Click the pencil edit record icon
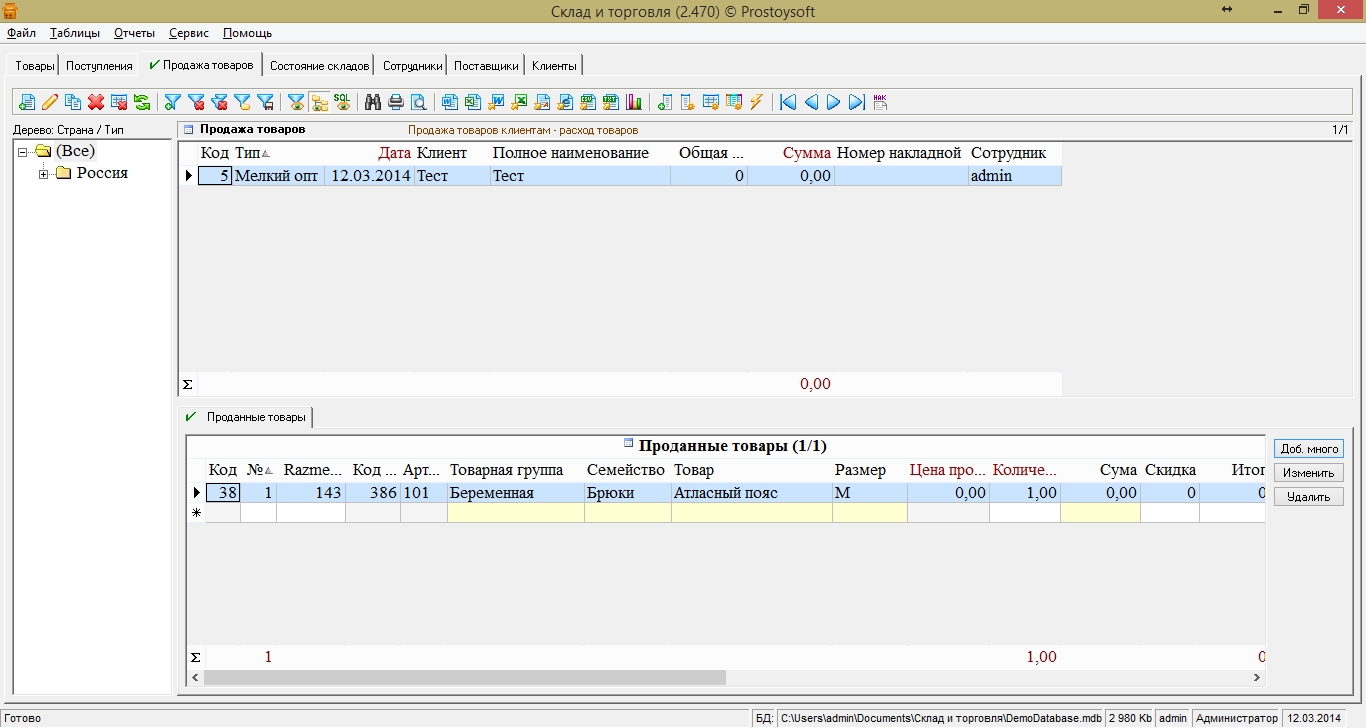 tap(49, 102)
